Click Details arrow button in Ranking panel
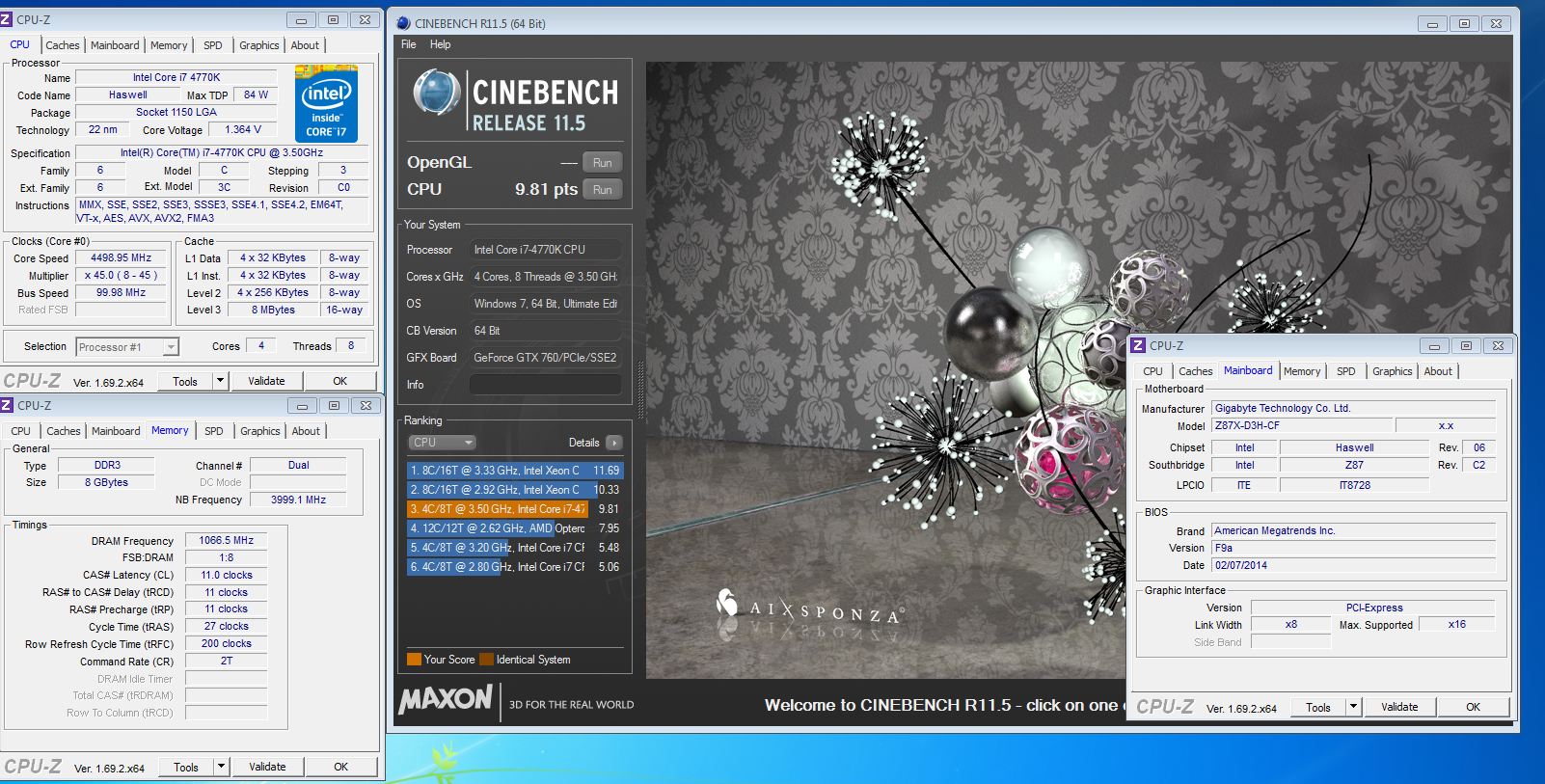This screenshot has height=784, width=1545. [614, 443]
